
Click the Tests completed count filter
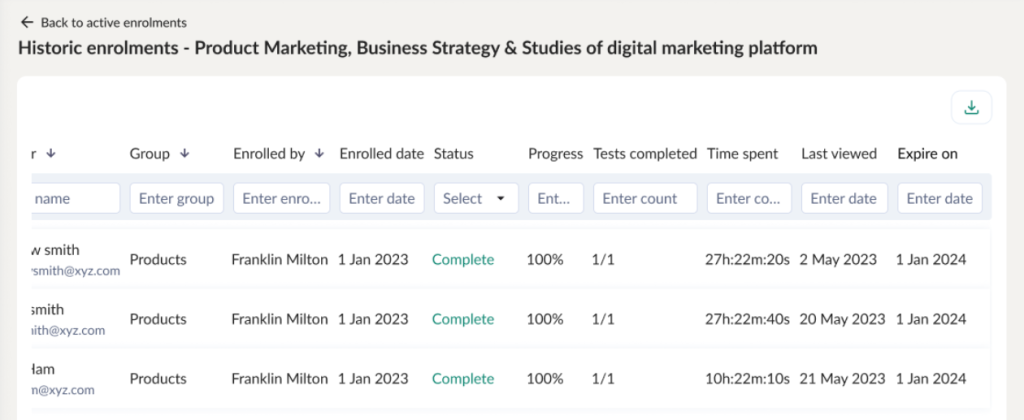644,198
